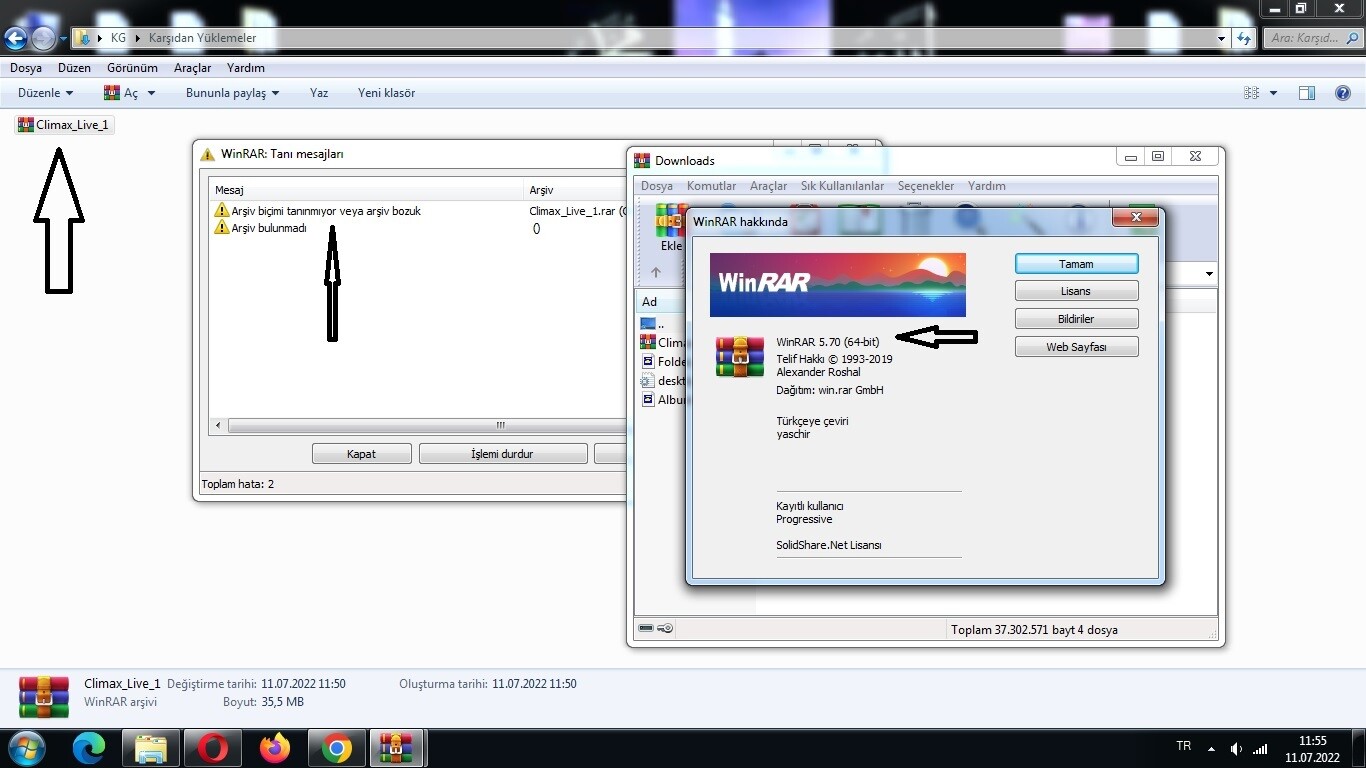
Task: Click the Arşiv column header in diagnostics
Action: [x=575, y=190]
